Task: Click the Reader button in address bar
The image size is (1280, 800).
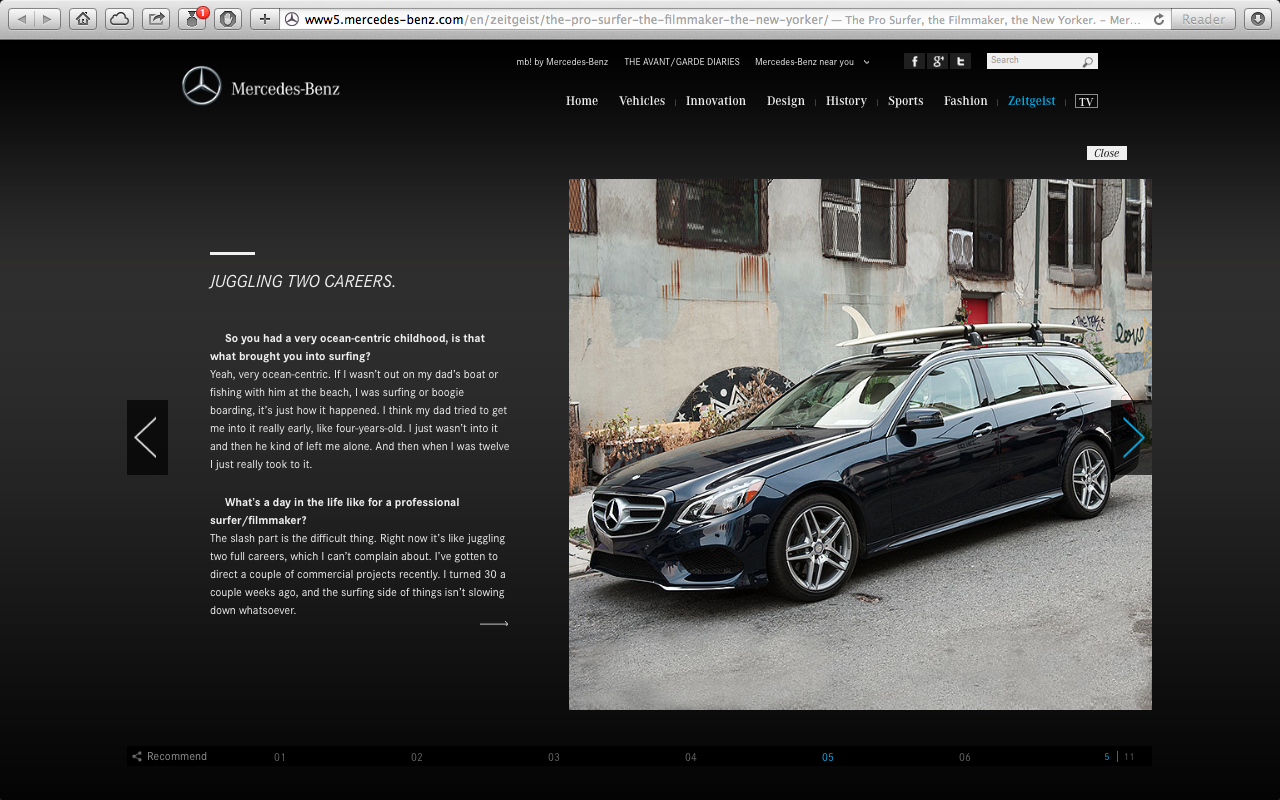Action: pyautogui.click(x=1203, y=19)
